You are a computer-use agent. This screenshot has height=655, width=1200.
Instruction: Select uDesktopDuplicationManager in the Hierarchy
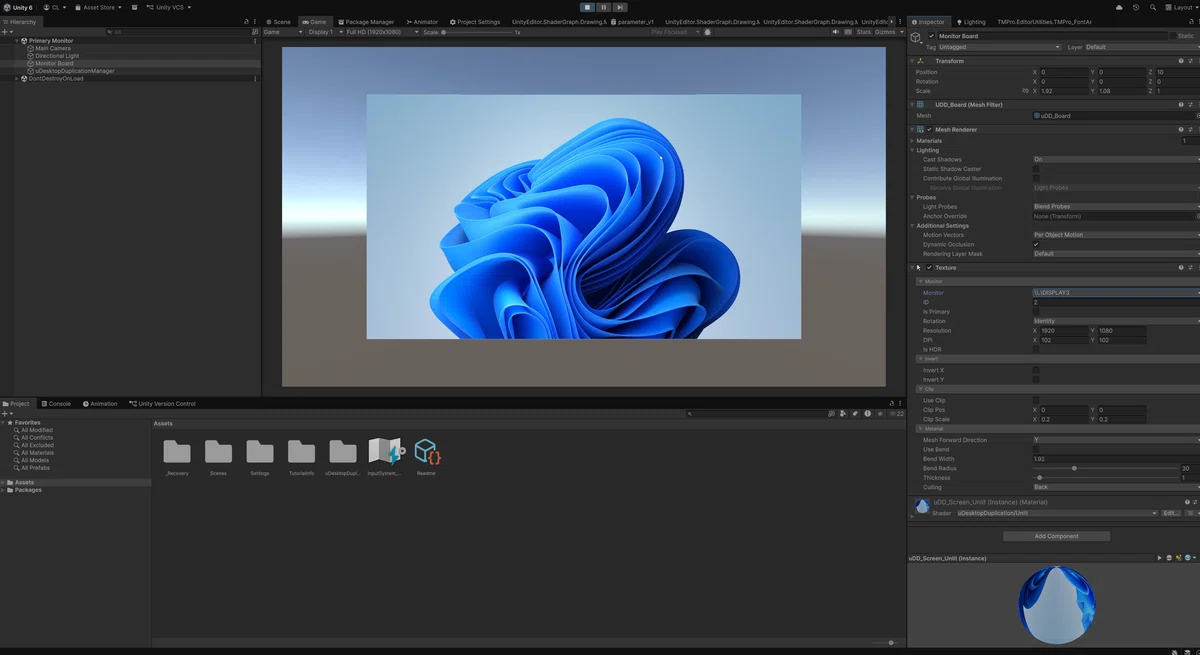click(x=74, y=71)
